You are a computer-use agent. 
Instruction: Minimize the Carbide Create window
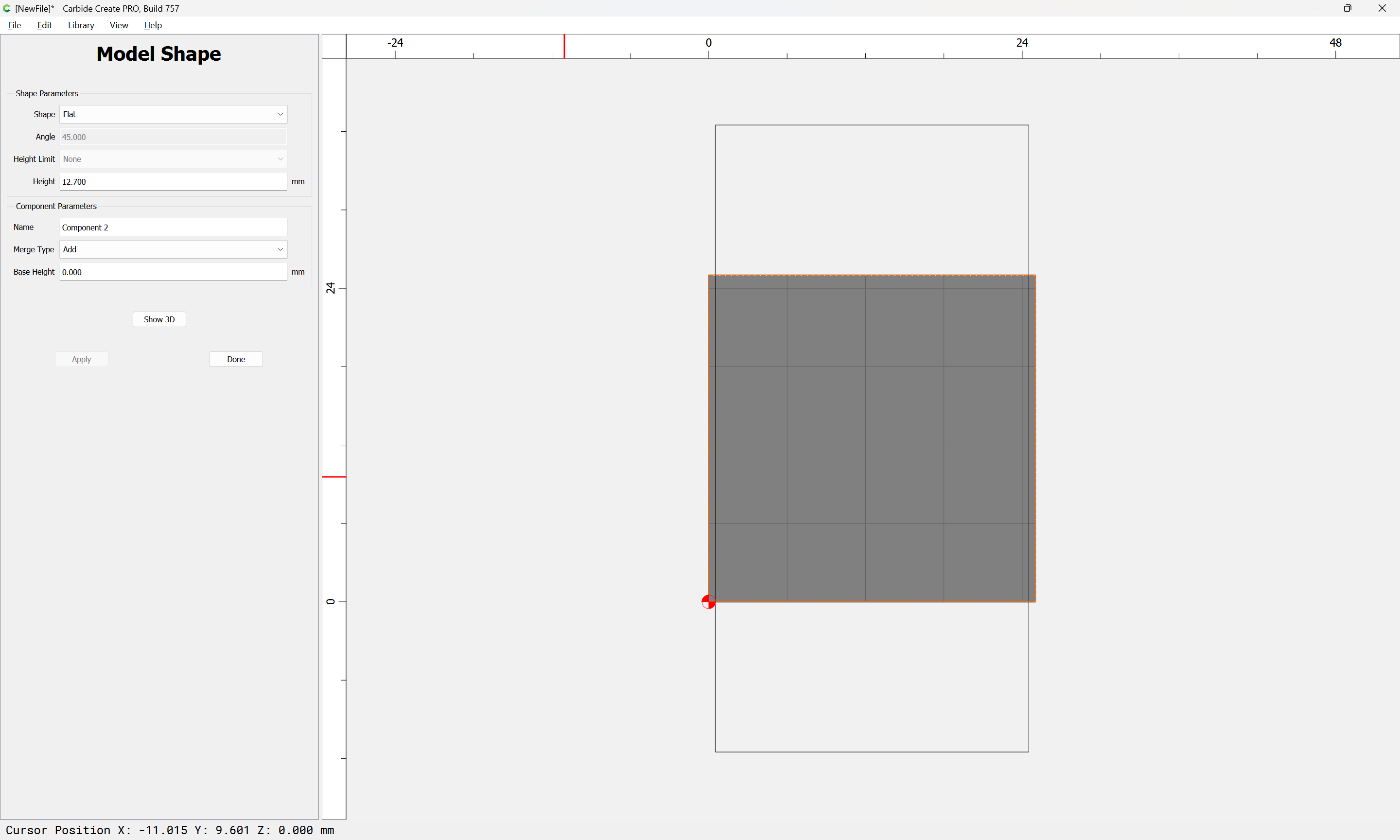[1314, 8]
